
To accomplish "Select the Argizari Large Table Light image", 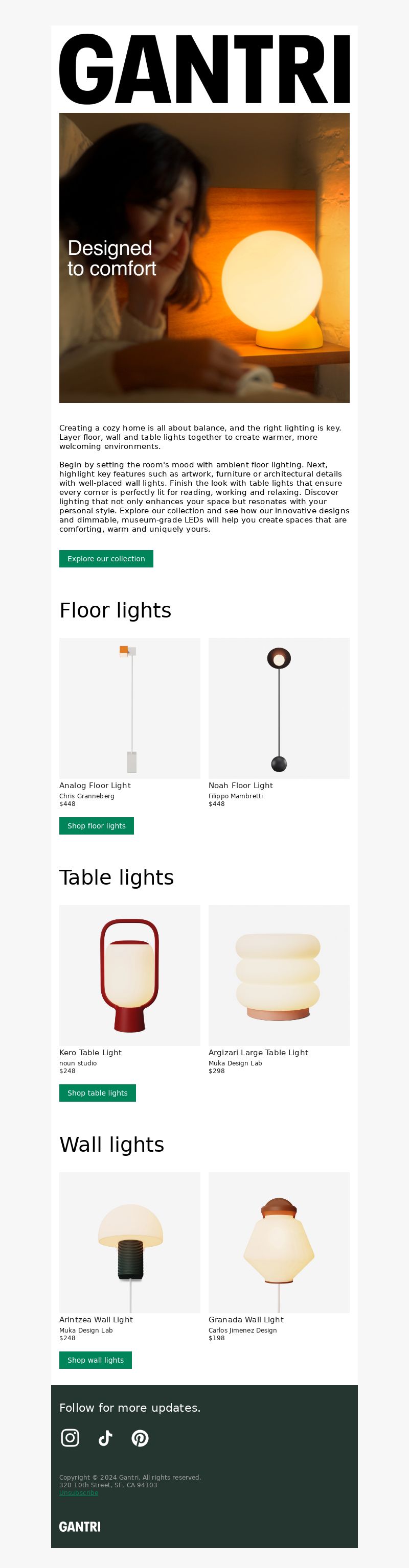I will [x=279, y=976].
